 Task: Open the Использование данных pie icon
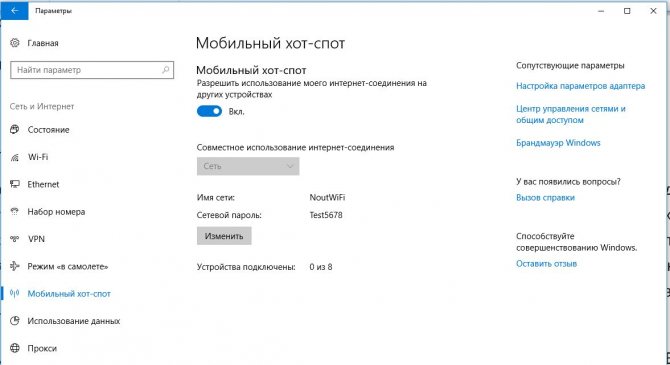[x=15, y=321]
